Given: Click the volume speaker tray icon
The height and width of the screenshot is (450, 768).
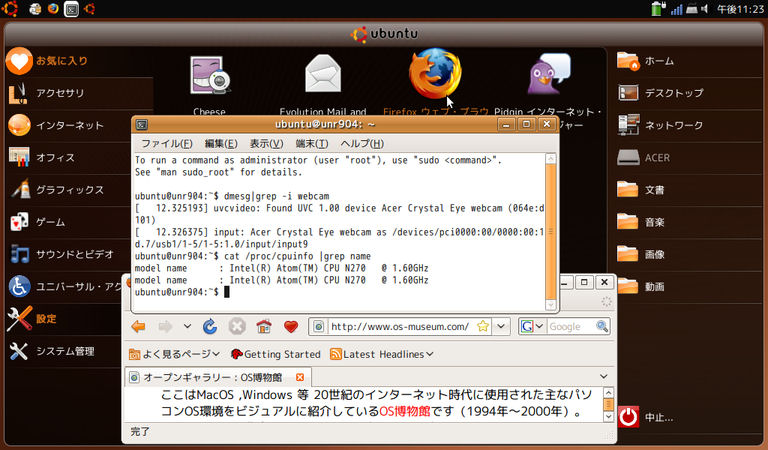Looking at the screenshot, I should point(704,9).
